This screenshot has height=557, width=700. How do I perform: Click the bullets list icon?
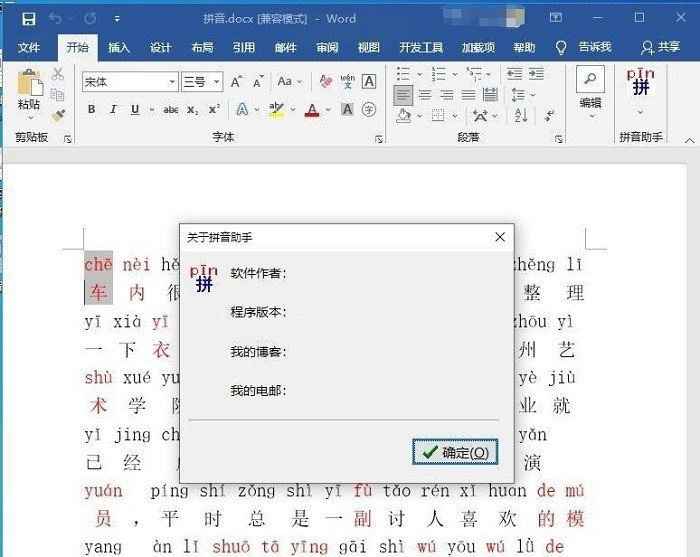pos(403,74)
